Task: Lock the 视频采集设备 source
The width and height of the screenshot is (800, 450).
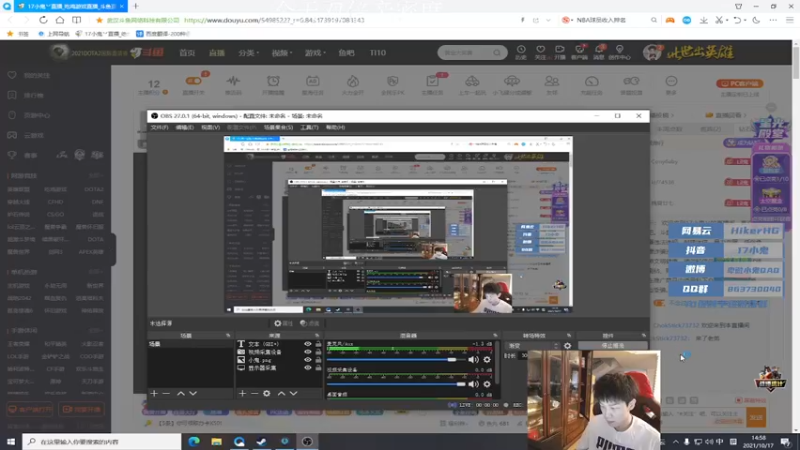Action: point(318,352)
